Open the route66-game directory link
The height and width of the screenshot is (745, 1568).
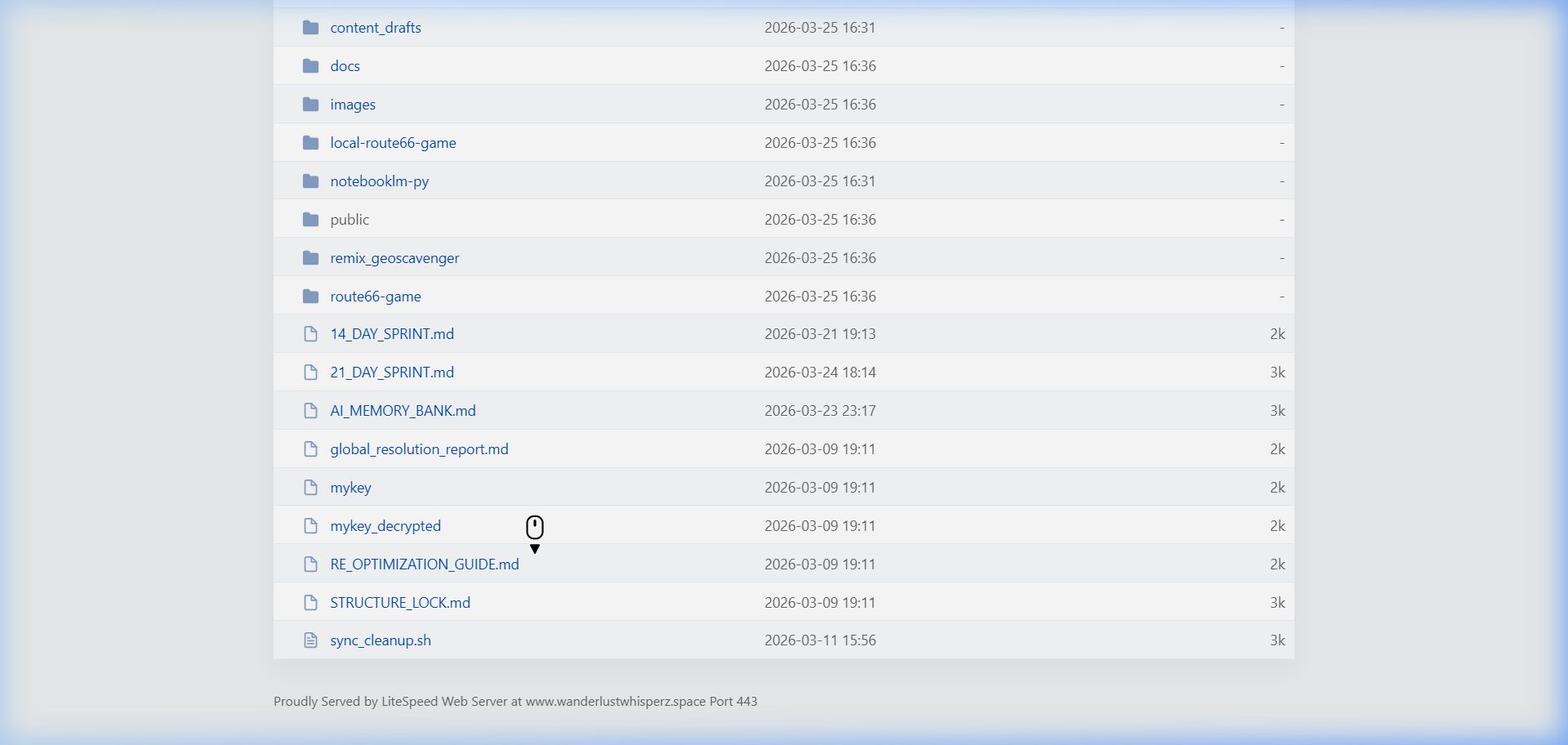pyautogui.click(x=376, y=297)
